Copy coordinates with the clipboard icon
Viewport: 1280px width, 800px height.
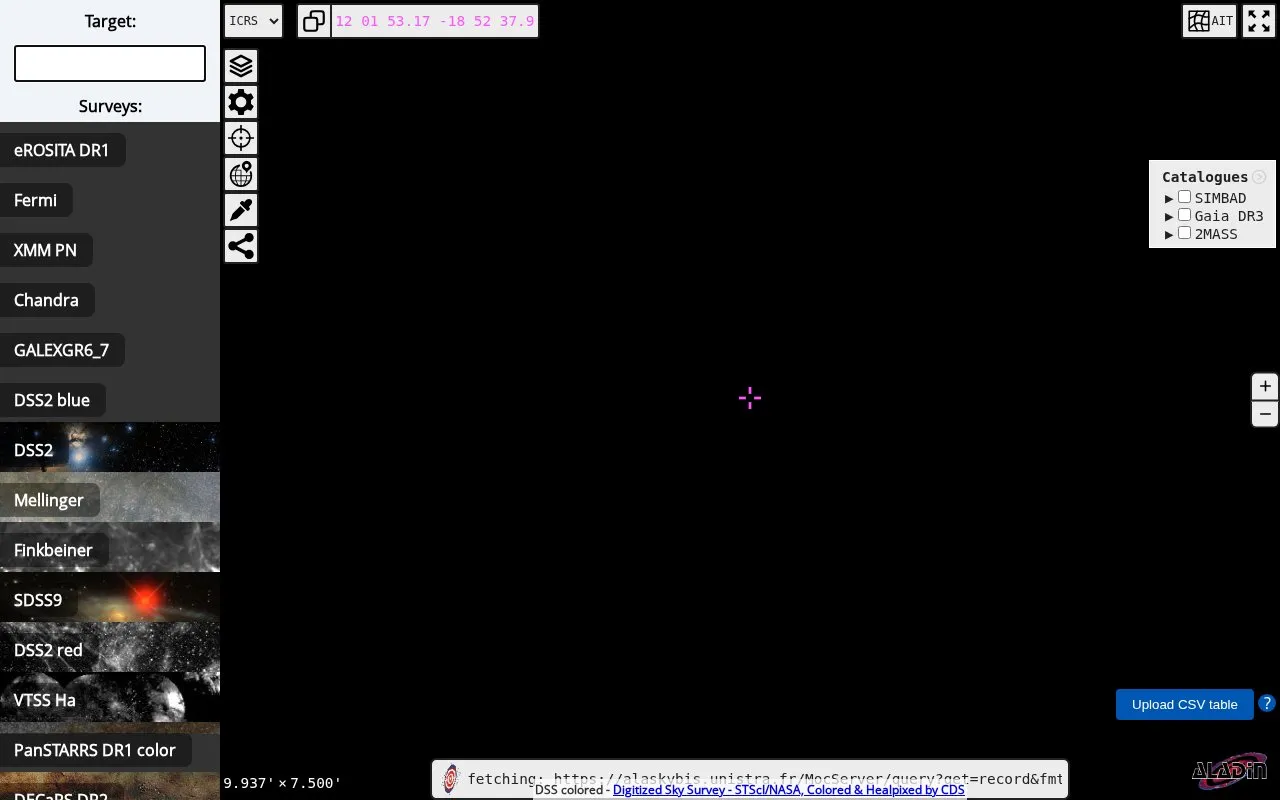coord(314,21)
